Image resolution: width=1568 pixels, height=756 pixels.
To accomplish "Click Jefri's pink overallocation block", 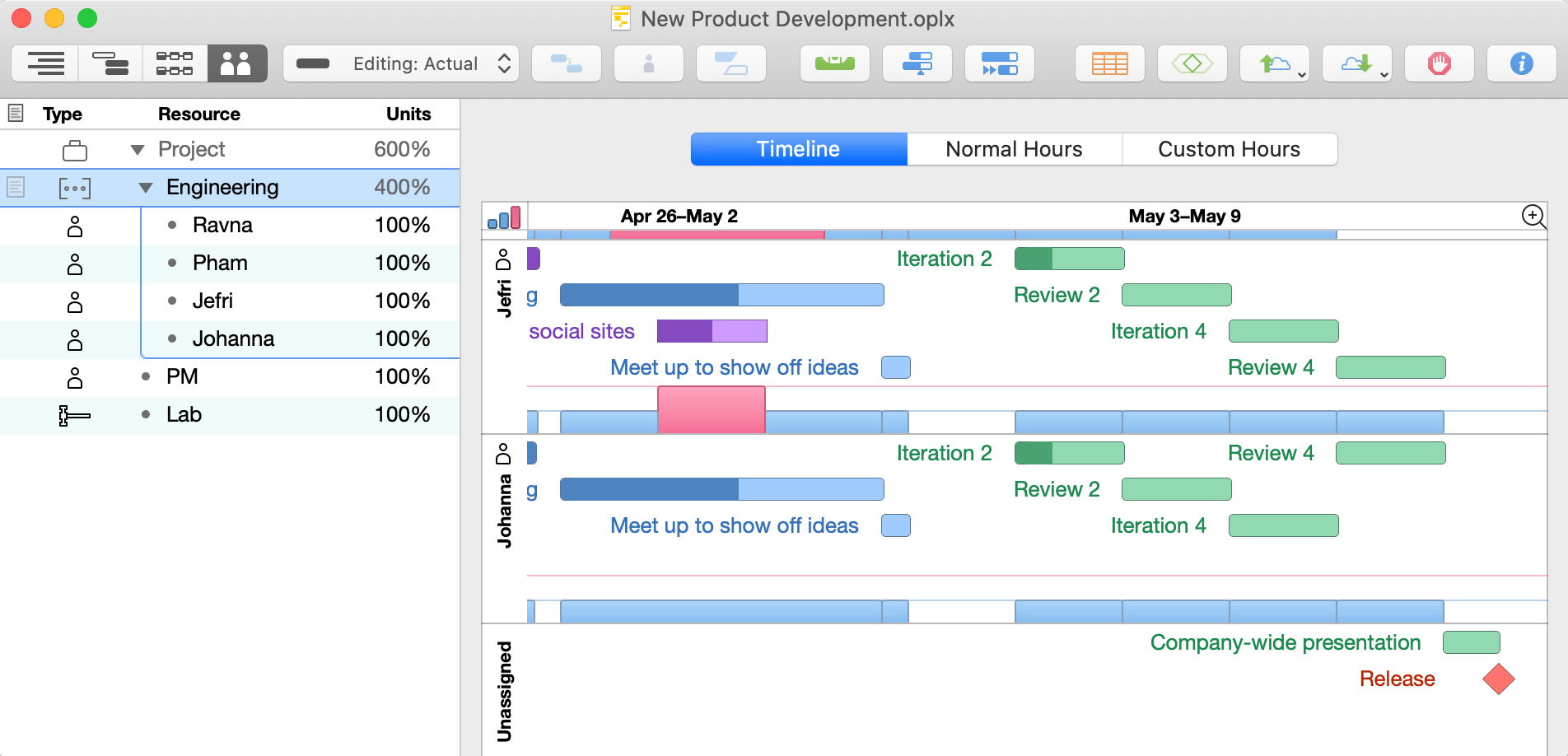I will (x=712, y=409).
